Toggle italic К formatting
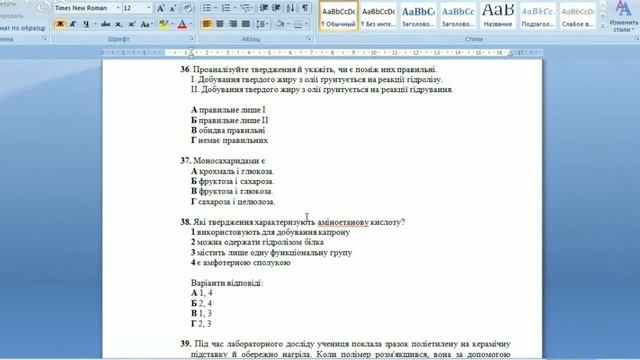 click(73, 24)
